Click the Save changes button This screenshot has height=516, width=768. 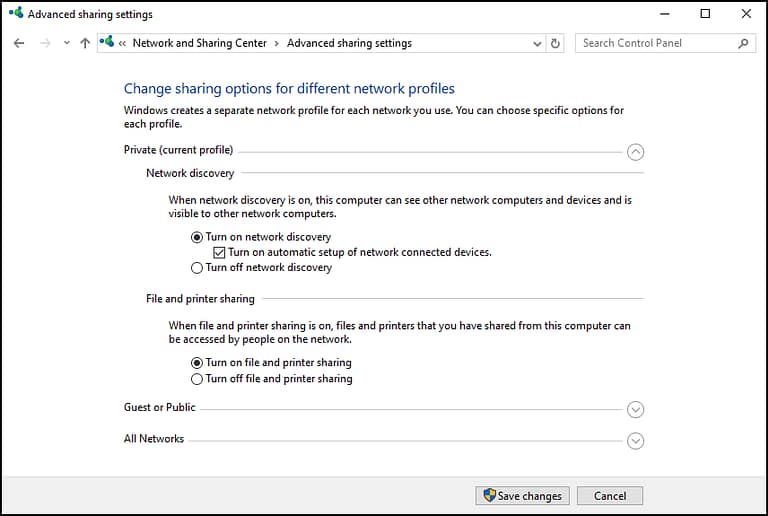click(522, 495)
